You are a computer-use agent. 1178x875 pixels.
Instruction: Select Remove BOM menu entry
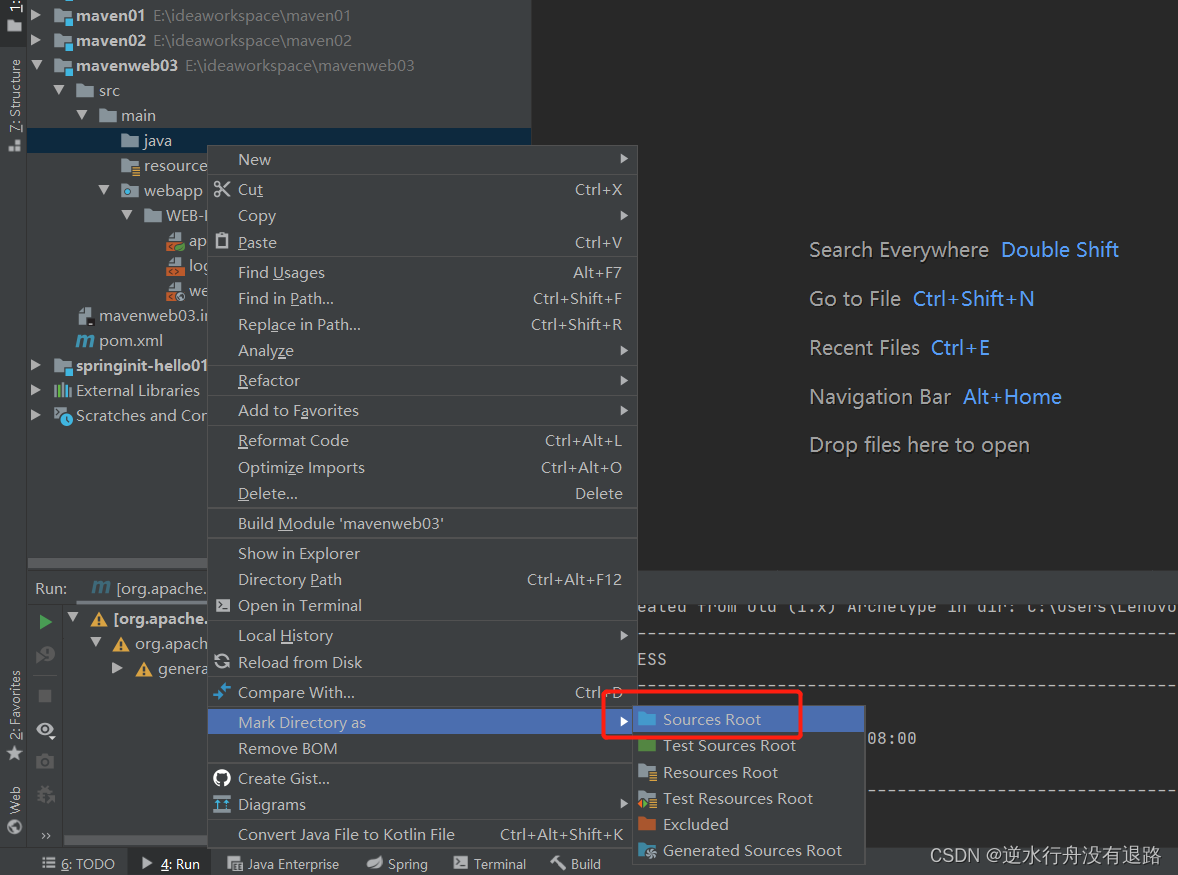[422, 748]
